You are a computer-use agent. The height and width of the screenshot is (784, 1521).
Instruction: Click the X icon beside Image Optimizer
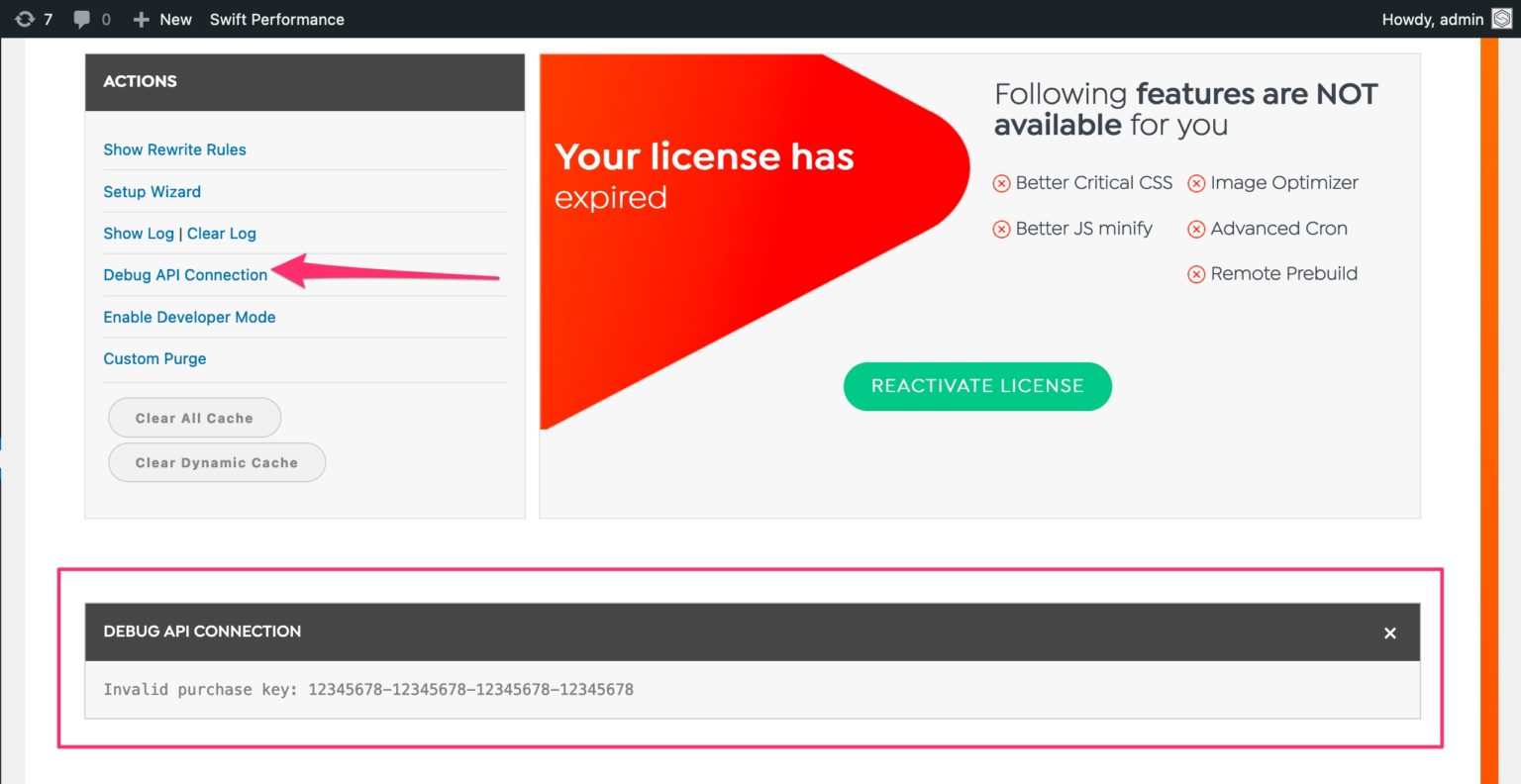[x=1196, y=183]
